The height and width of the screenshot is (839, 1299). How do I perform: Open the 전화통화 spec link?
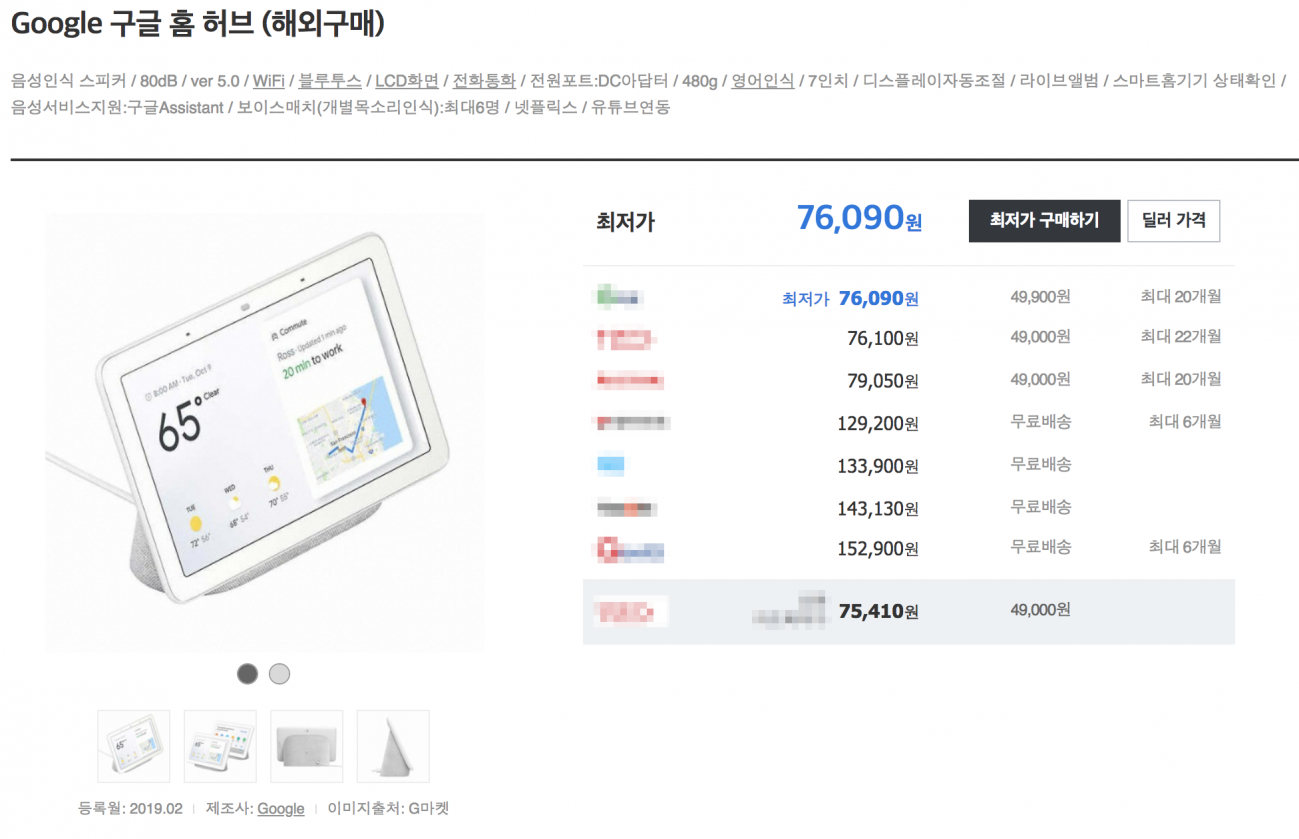click(x=484, y=81)
